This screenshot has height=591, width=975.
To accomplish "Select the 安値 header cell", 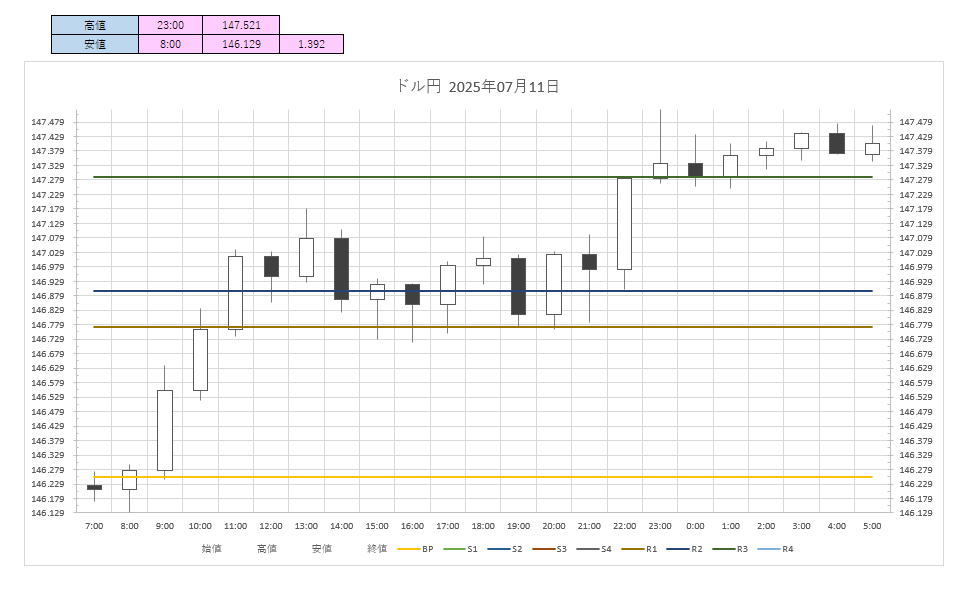I will [x=94, y=44].
